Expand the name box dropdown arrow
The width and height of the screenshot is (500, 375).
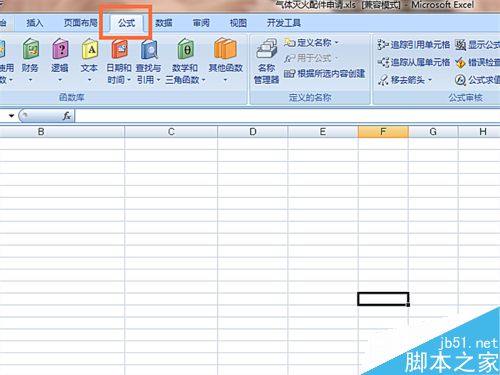coord(12,116)
